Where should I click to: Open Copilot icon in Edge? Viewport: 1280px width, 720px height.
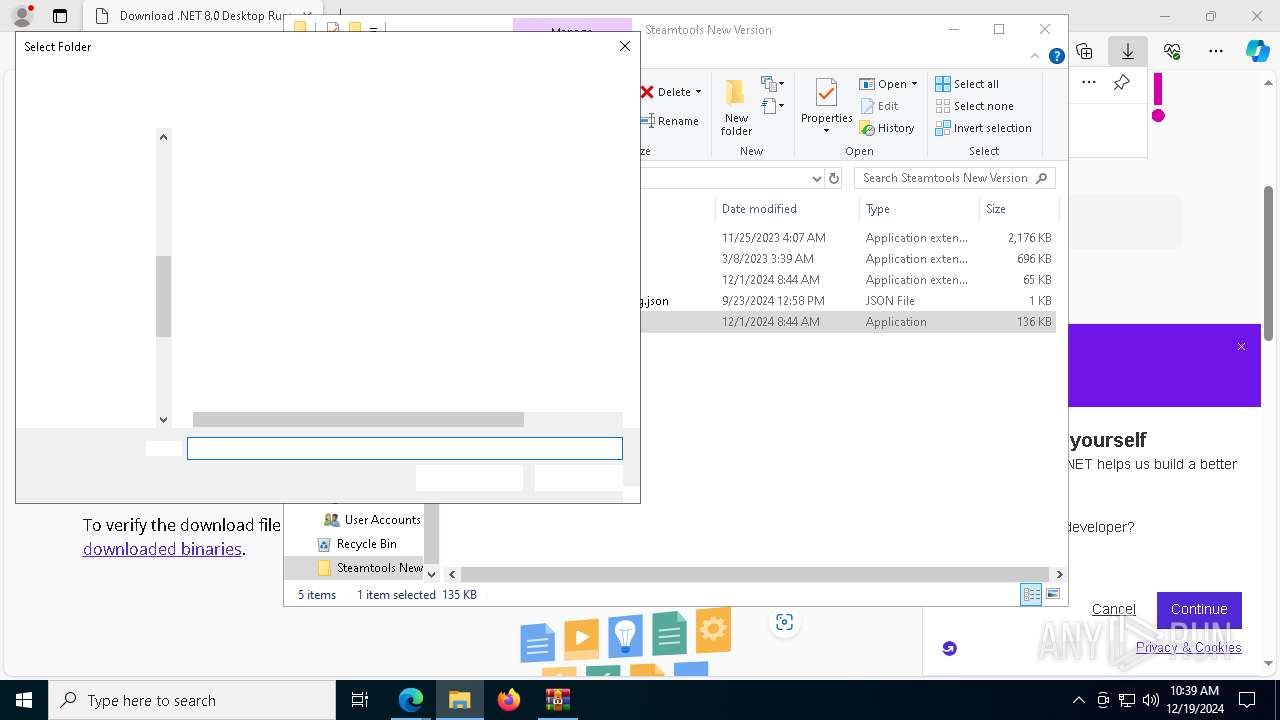[1257, 51]
